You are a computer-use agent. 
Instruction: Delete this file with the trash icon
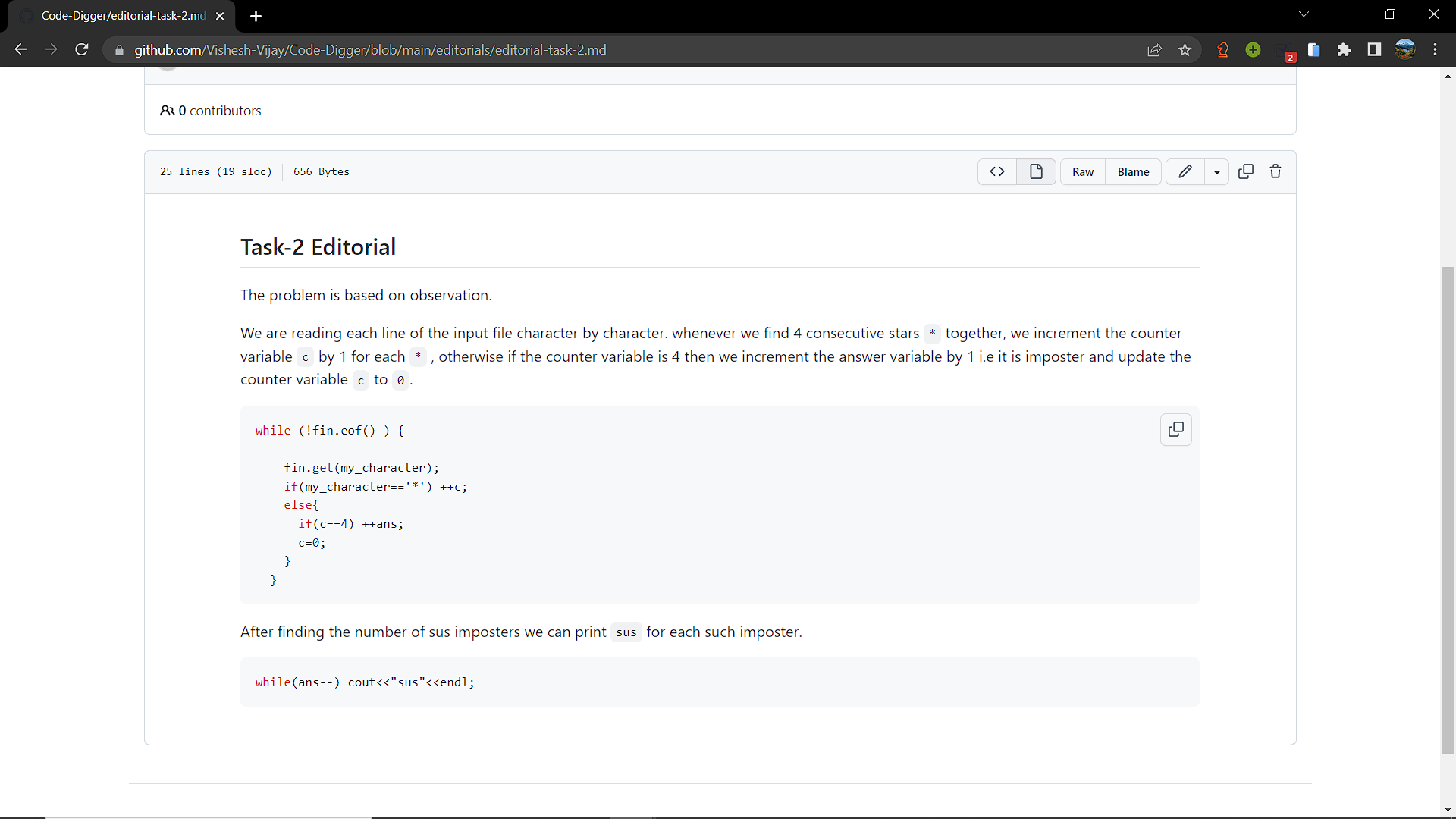point(1276,172)
